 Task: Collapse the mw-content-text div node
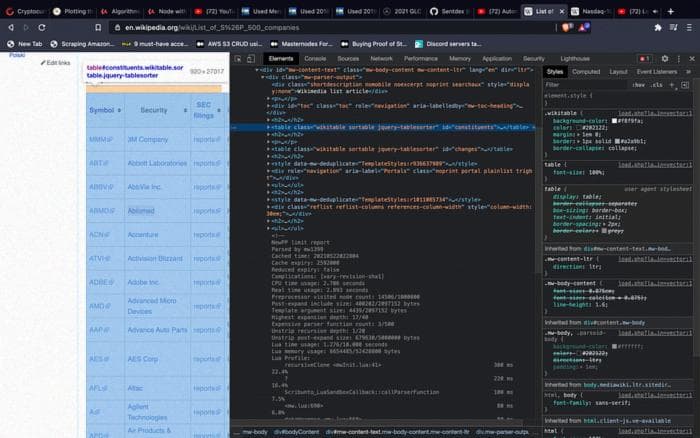pos(257,70)
